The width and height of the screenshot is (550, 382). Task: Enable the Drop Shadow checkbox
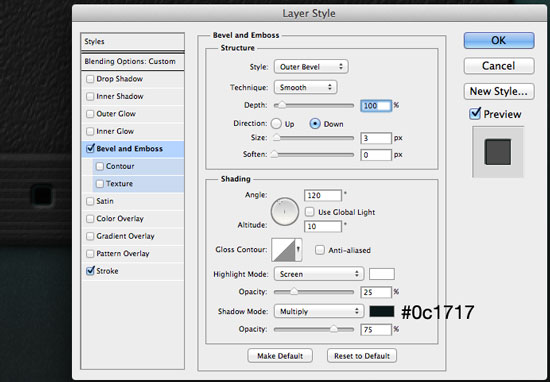[90, 79]
